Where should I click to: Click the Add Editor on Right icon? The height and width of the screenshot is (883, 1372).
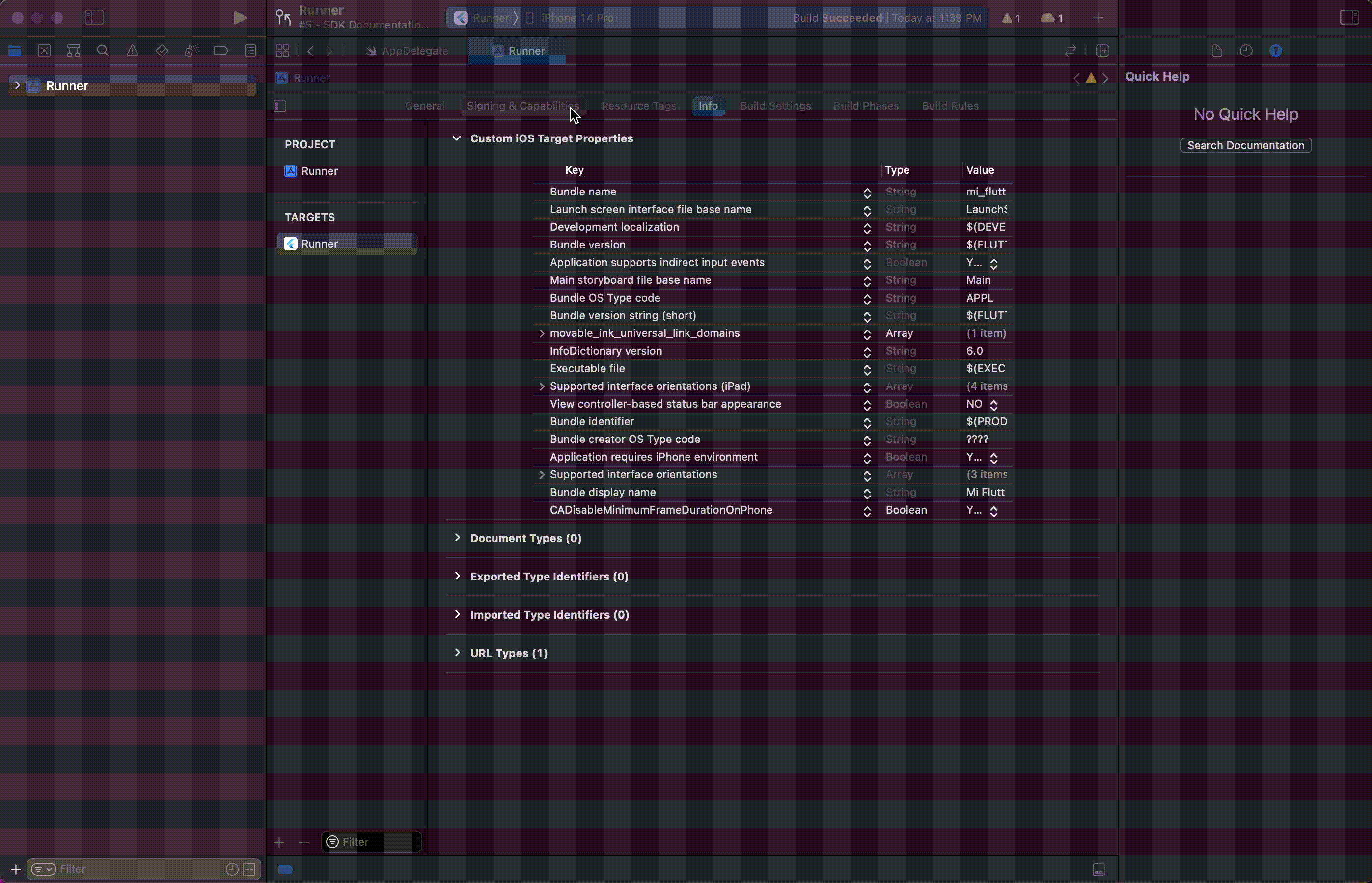pos(1102,51)
